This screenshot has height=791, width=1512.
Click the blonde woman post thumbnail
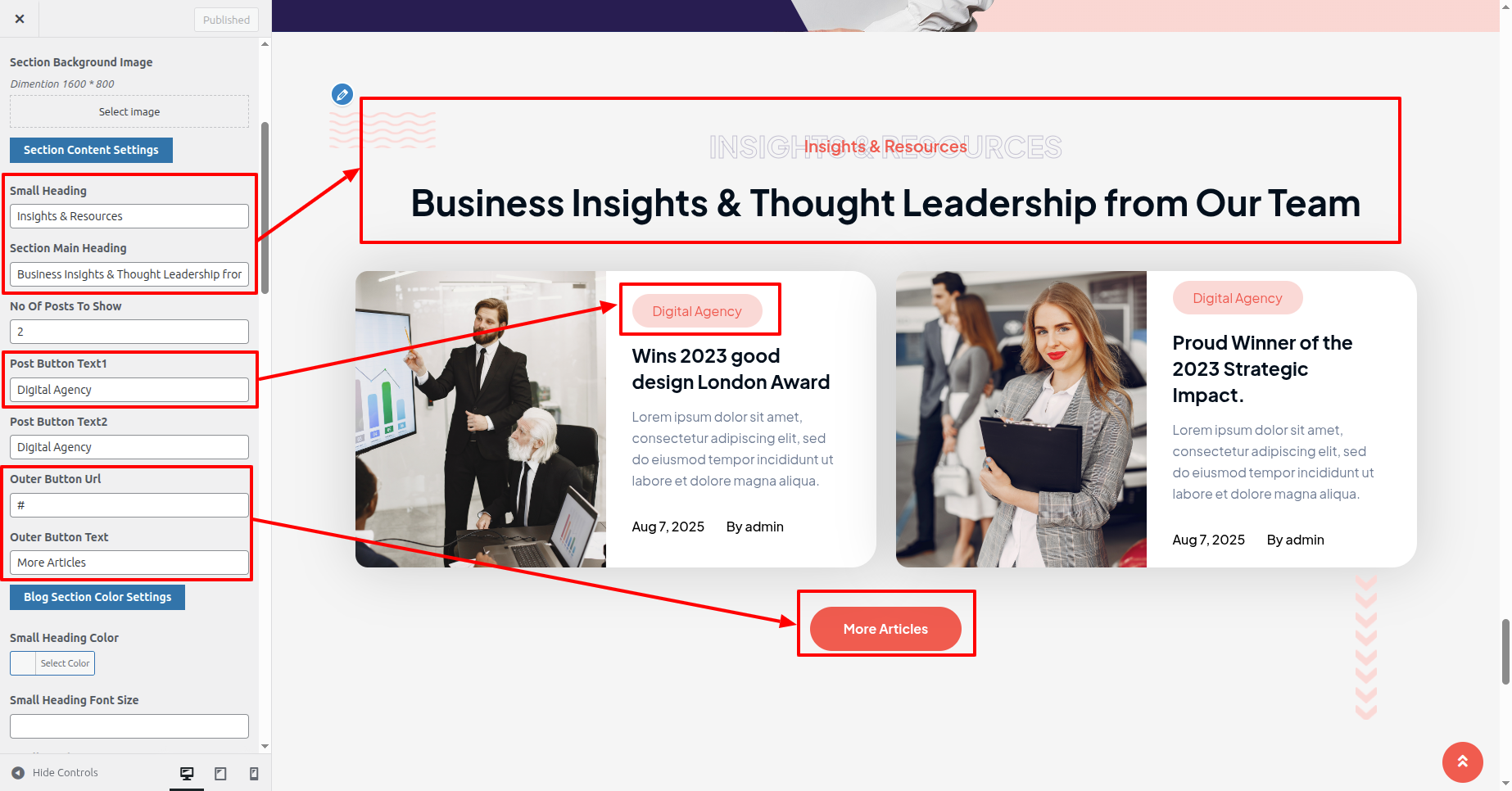pyautogui.click(x=1021, y=419)
